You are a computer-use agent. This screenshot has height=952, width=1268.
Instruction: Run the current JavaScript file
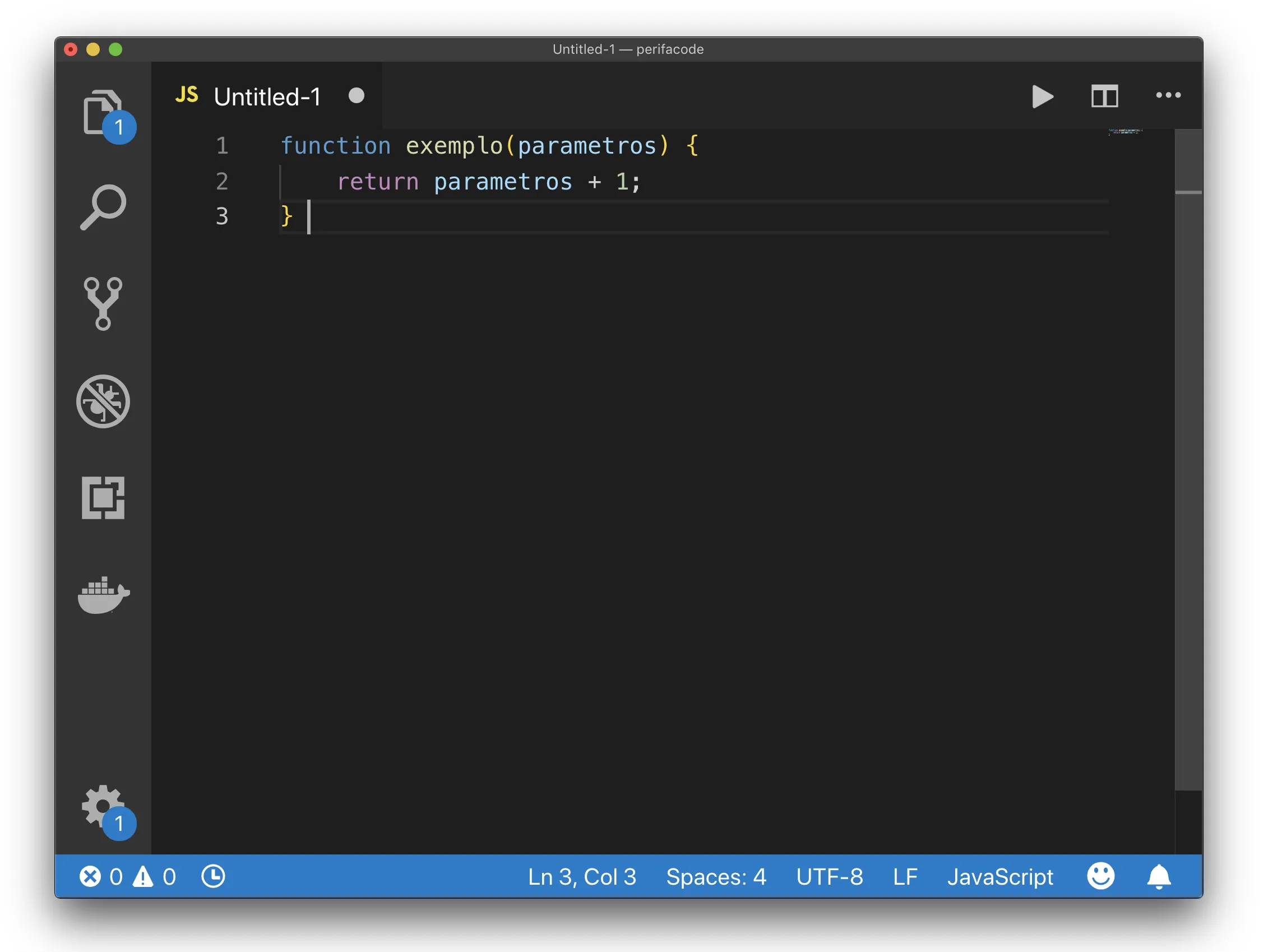[x=1042, y=96]
